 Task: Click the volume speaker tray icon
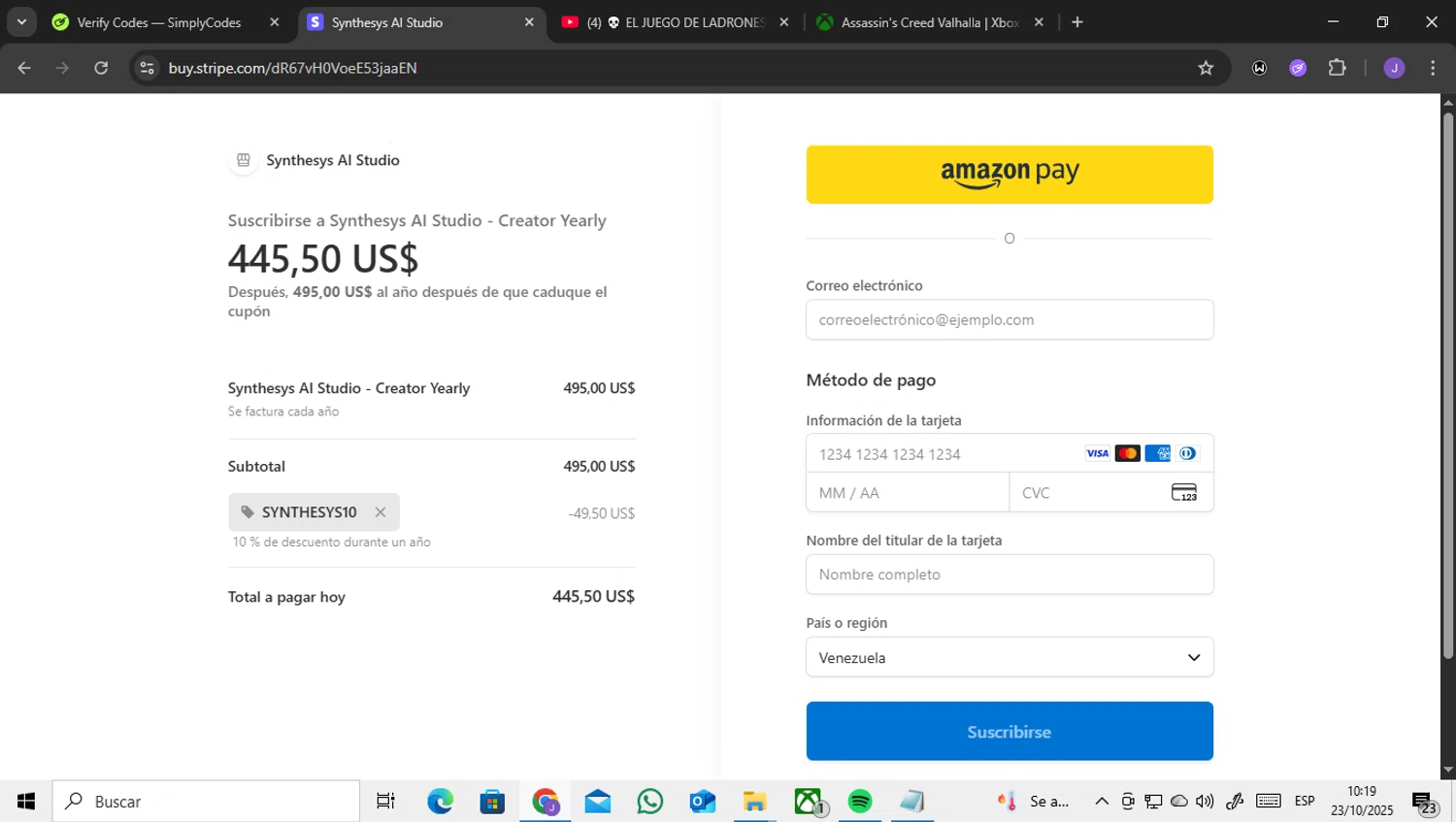[x=1205, y=802]
